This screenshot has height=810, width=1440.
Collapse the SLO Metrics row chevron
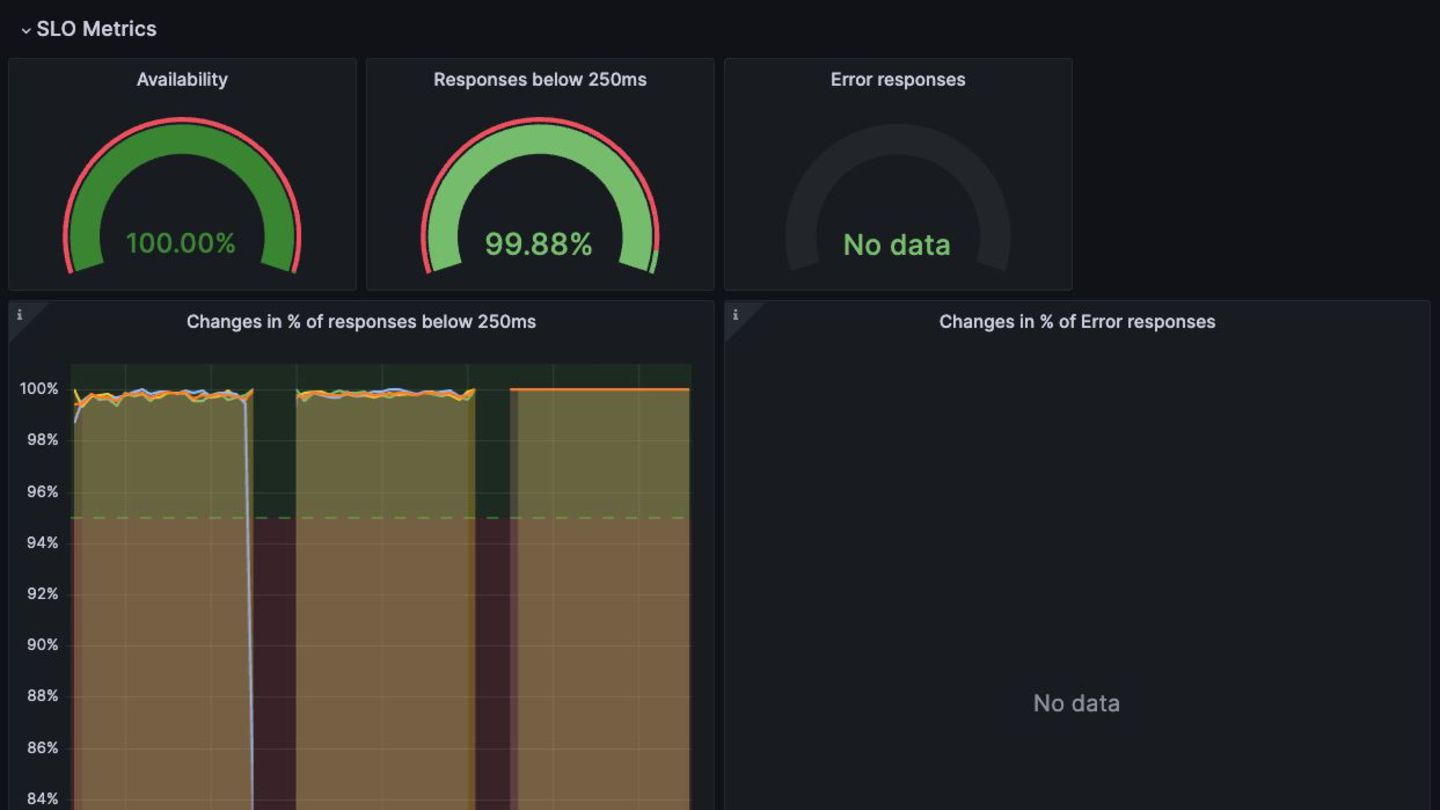(26, 31)
